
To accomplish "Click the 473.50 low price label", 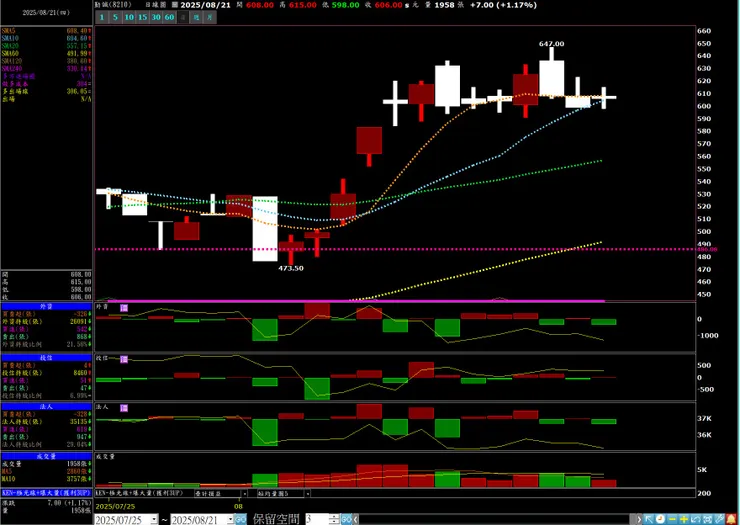I will pyautogui.click(x=291, y=268).
